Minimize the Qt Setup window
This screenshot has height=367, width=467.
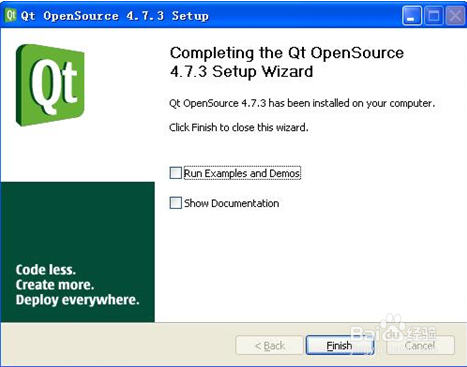pyautogui.click(x=412, y=16)
